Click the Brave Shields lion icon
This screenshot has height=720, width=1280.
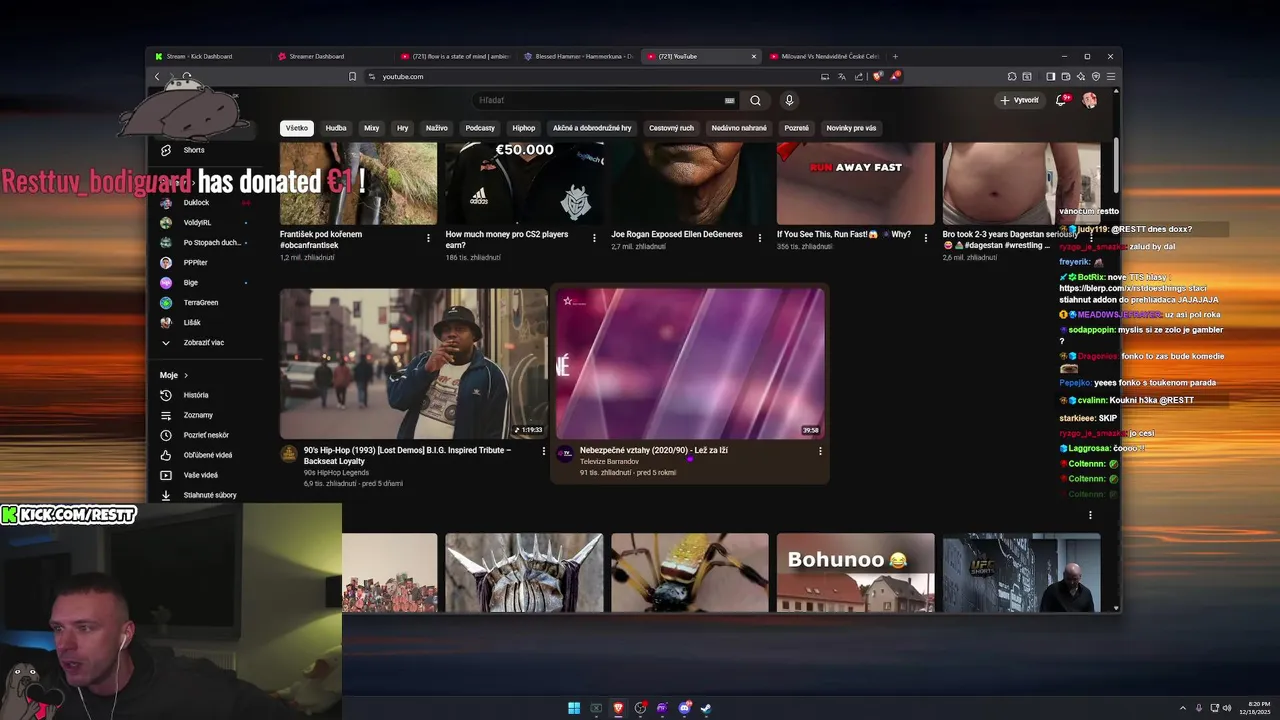[878, 76]
